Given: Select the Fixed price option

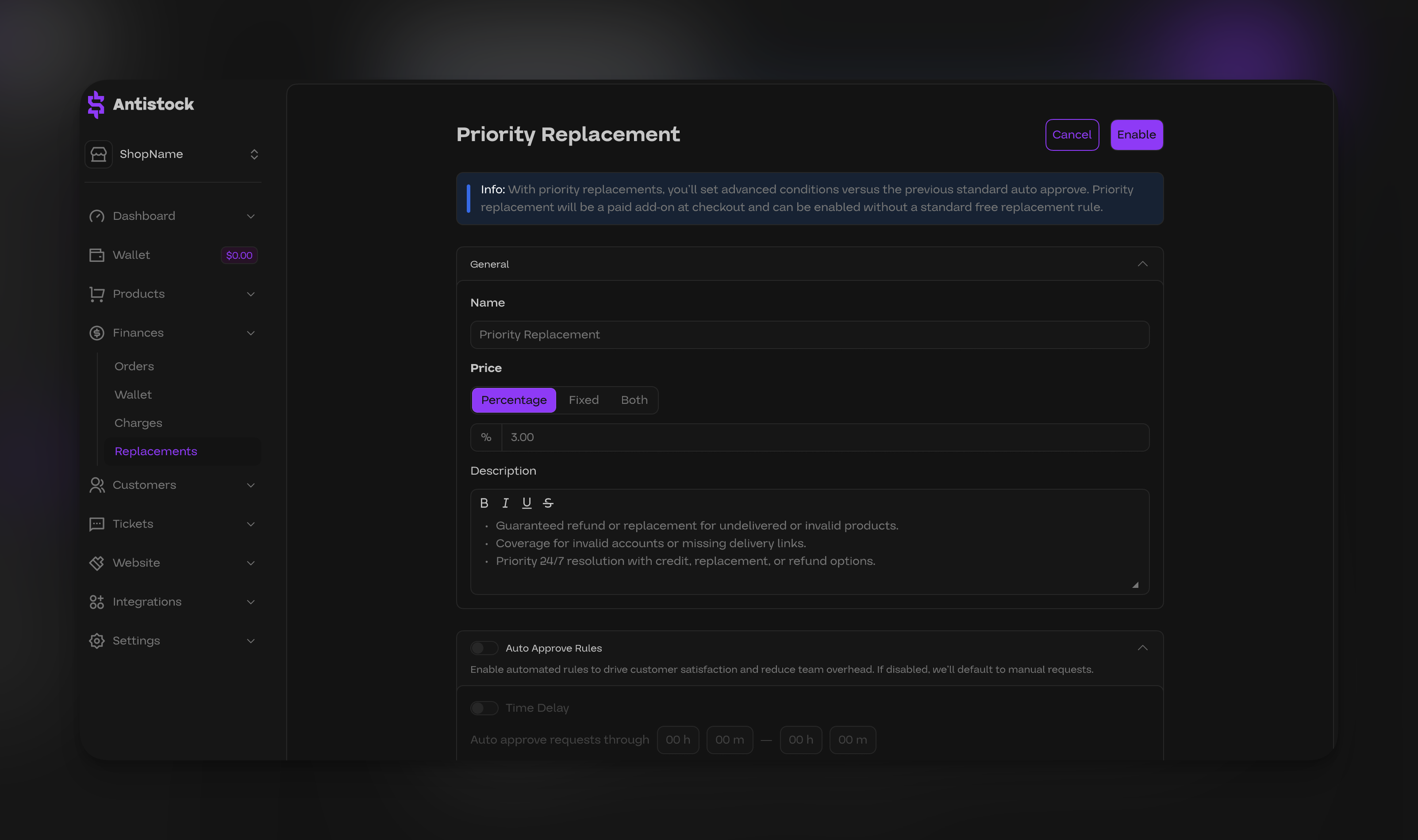Looking at the screenshot, I should (x=584, y=399).
